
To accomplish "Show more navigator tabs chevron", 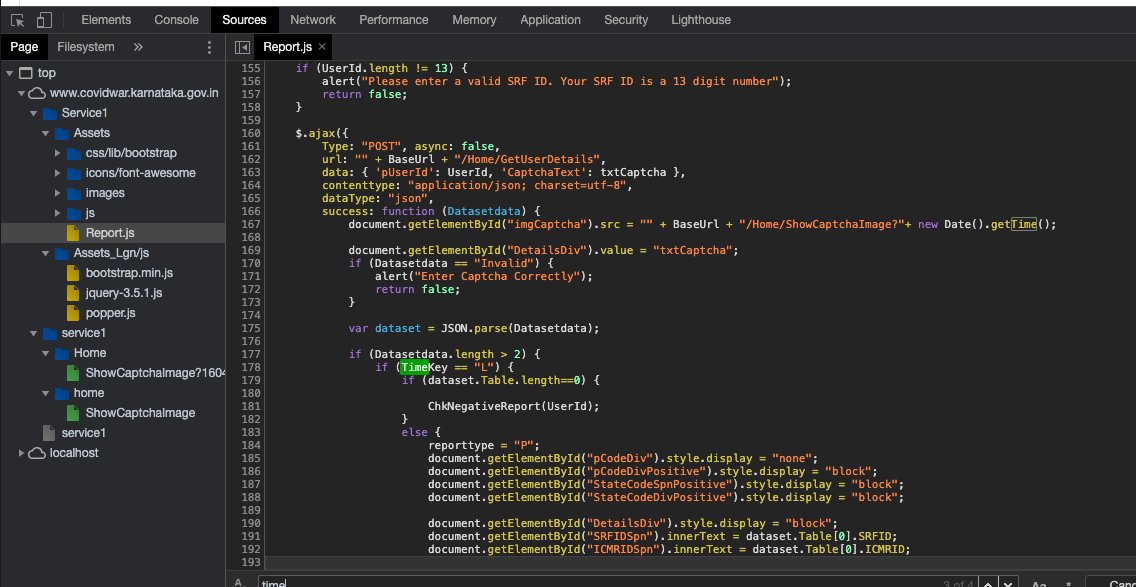I will point(138,47).
